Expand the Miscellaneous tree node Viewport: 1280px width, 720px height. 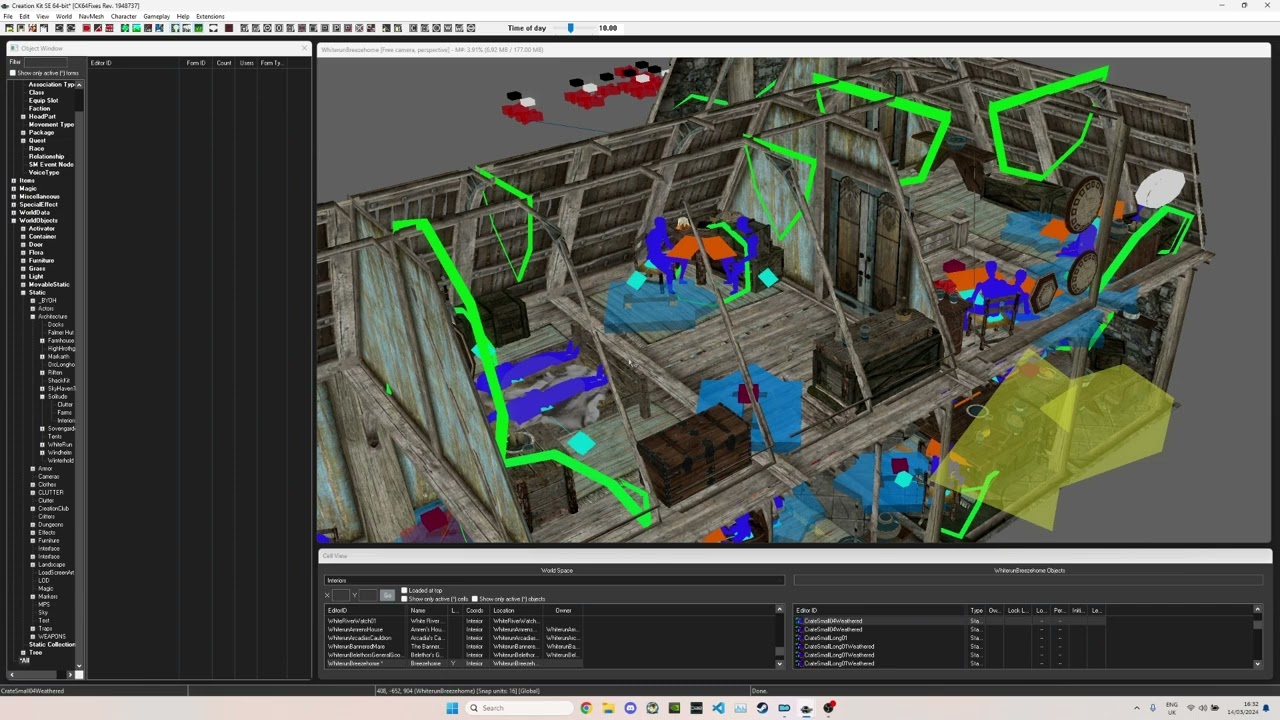coord(14,197)
